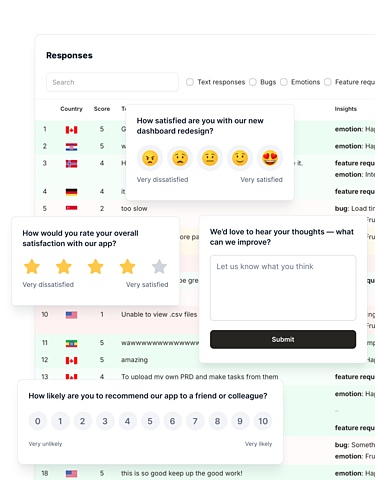This screenshot has width=375, height=480.
Task: Choose score 3 on recommendation scale
Action: point(105,421)
